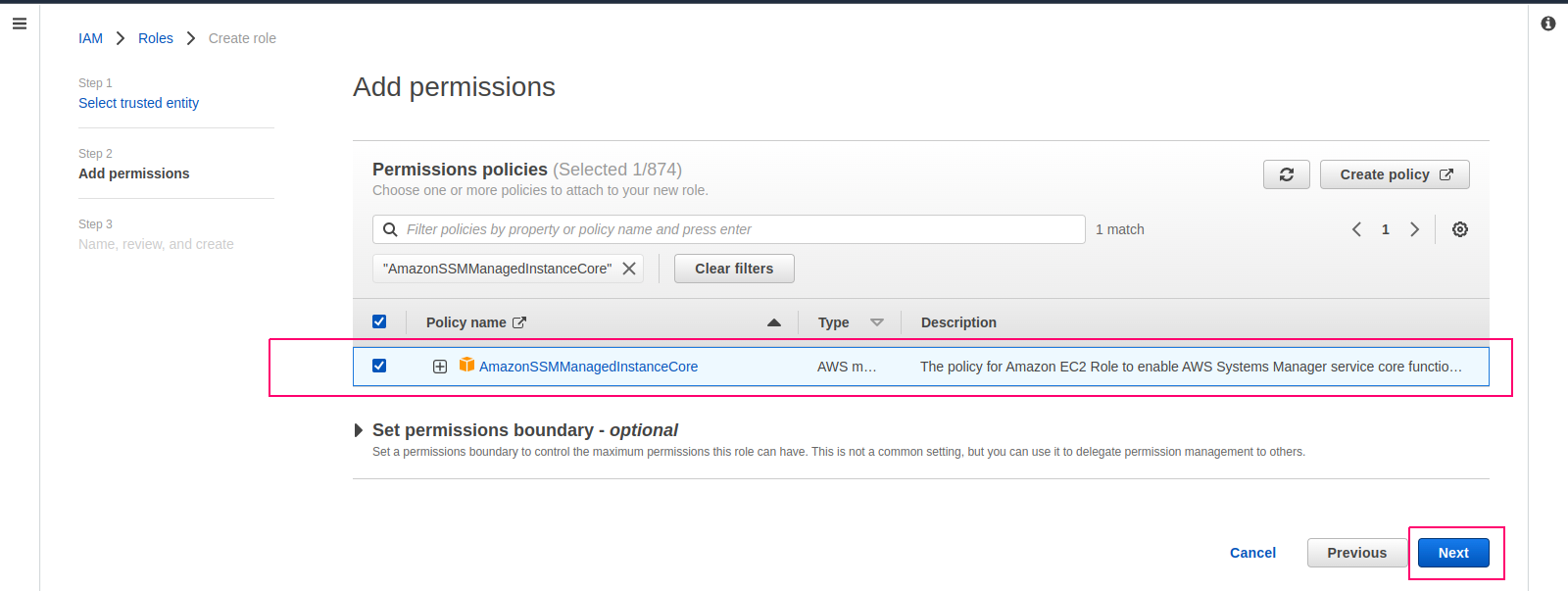Click the policy filter search field
The width and height of the screenshot is (1568, 591).
point(729,229)
